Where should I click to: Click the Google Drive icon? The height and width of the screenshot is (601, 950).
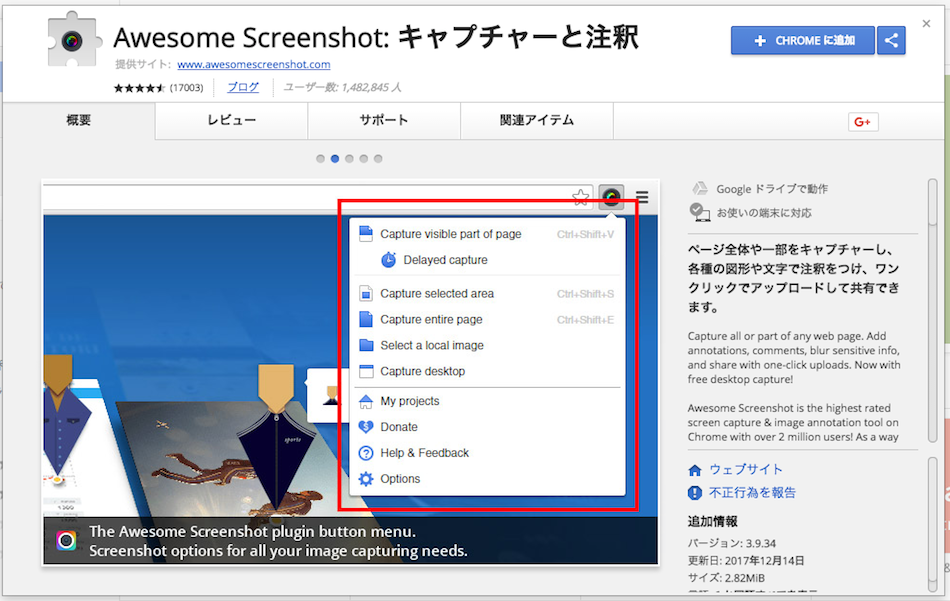point(700,188)
